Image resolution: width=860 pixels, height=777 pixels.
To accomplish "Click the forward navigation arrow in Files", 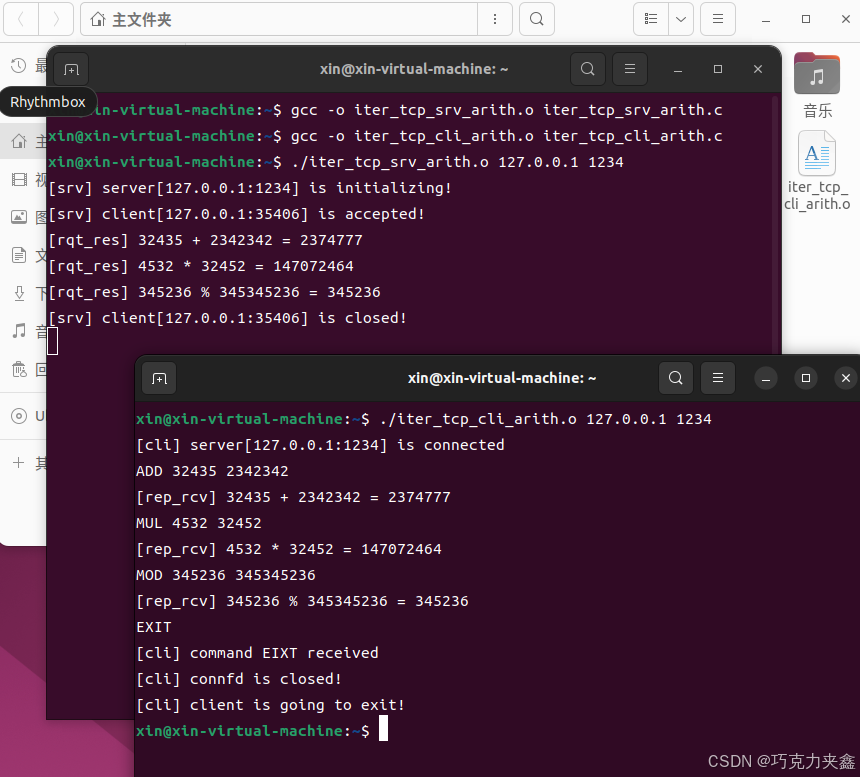I will click(56, 19).
